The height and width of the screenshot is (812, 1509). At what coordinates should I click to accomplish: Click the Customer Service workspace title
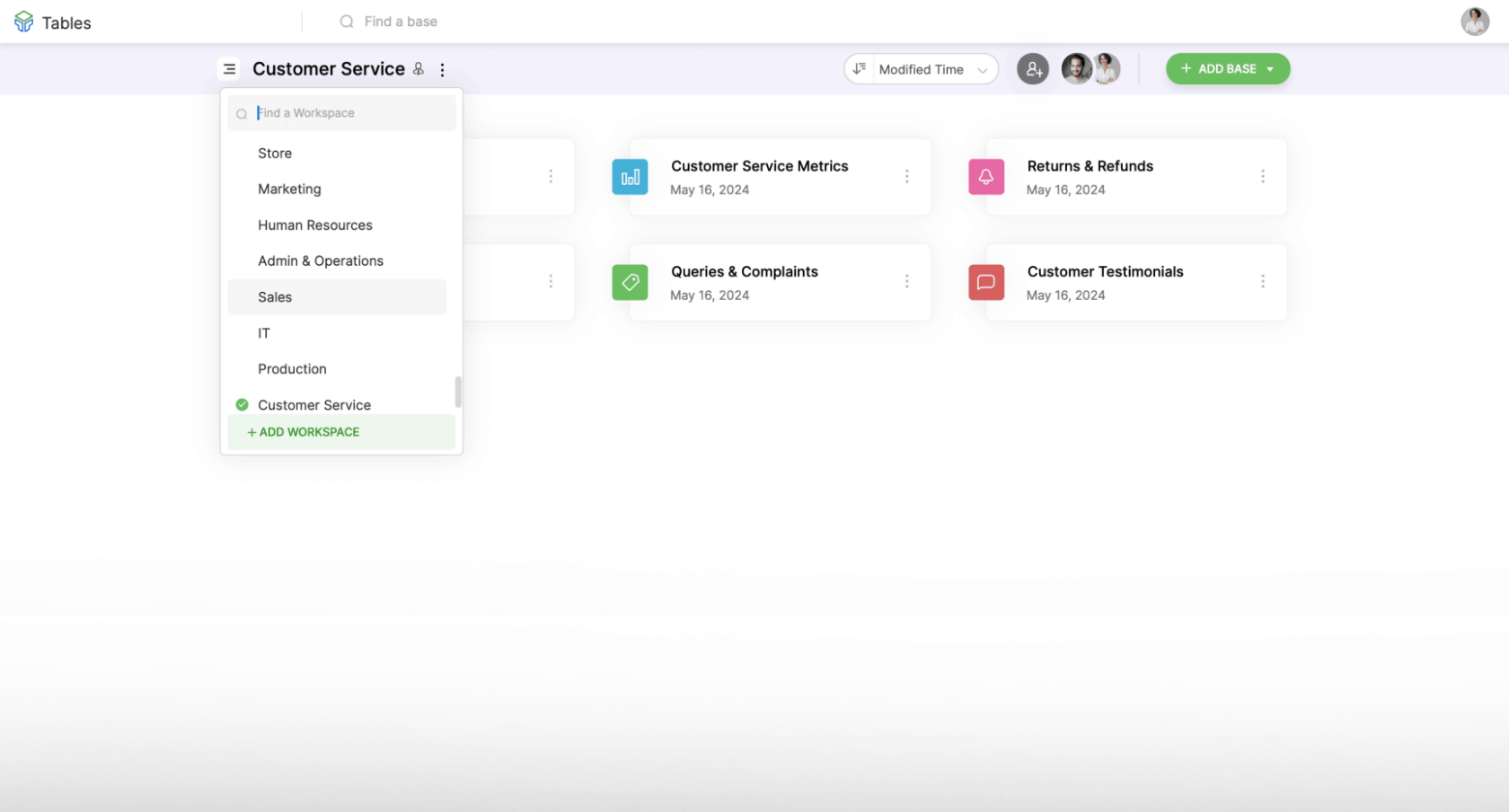329,69
